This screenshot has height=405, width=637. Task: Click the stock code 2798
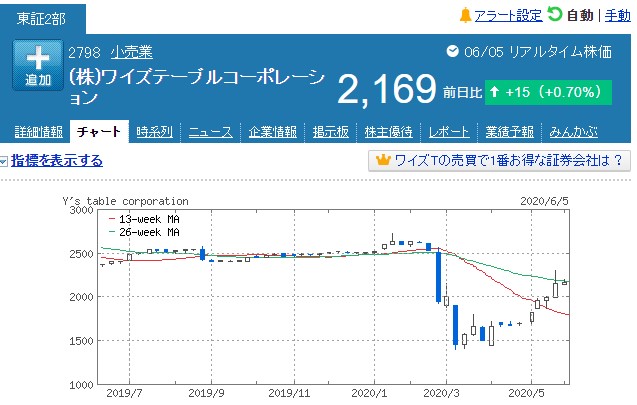coord(84,52)
